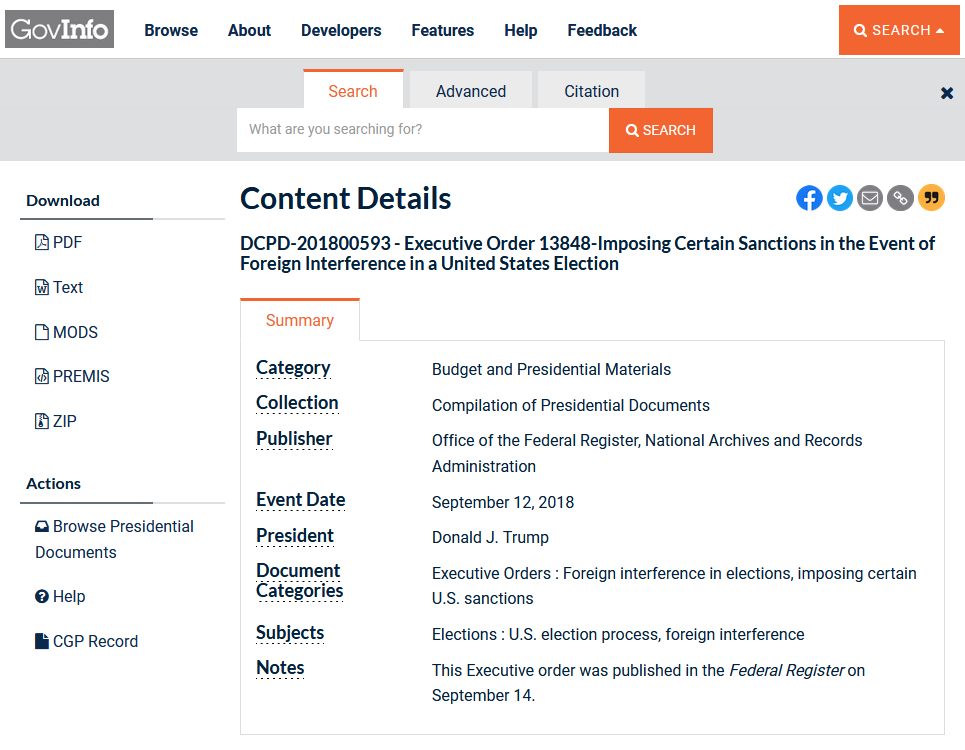Open the Feedback link

point(602,30)
